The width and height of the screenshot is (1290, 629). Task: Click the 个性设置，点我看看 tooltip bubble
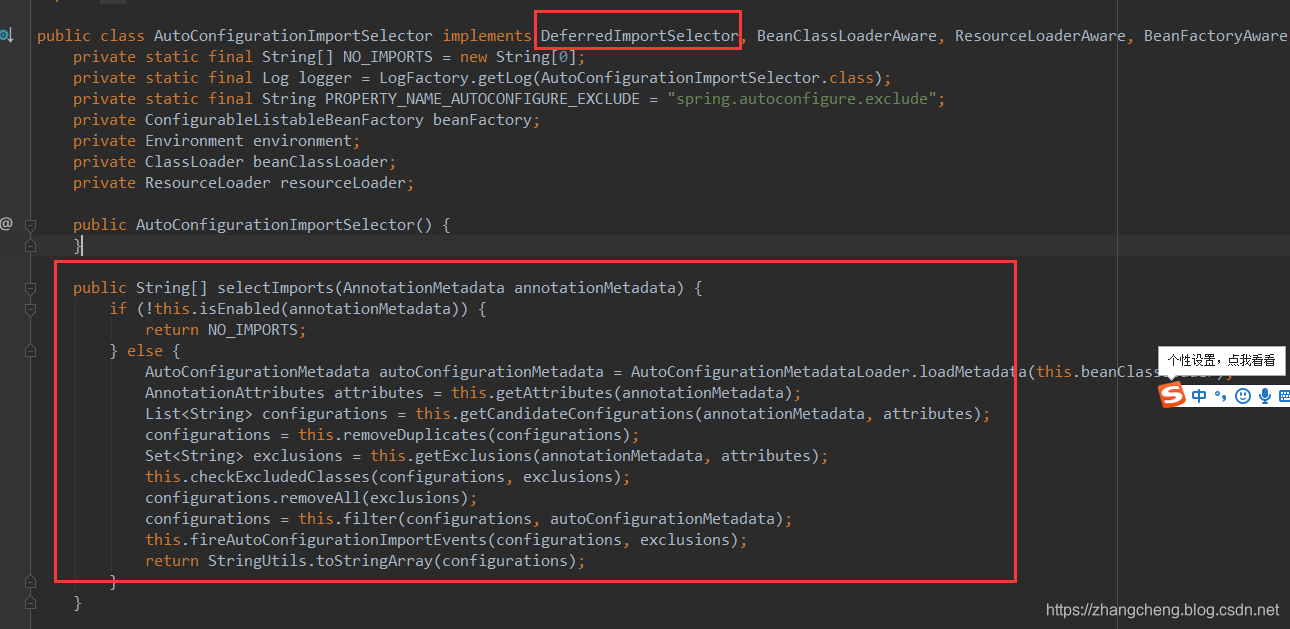(x=1221, y=361)
